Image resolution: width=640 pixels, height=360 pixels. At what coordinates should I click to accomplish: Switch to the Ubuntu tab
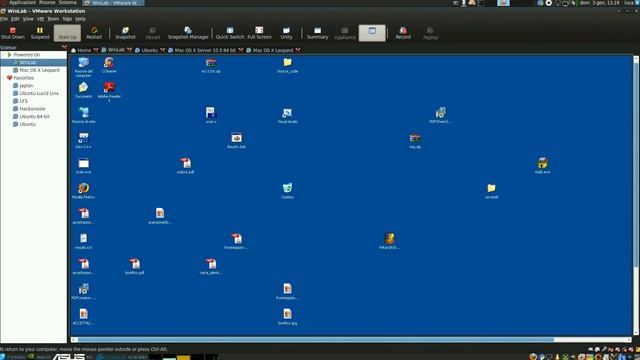[146, 50]
